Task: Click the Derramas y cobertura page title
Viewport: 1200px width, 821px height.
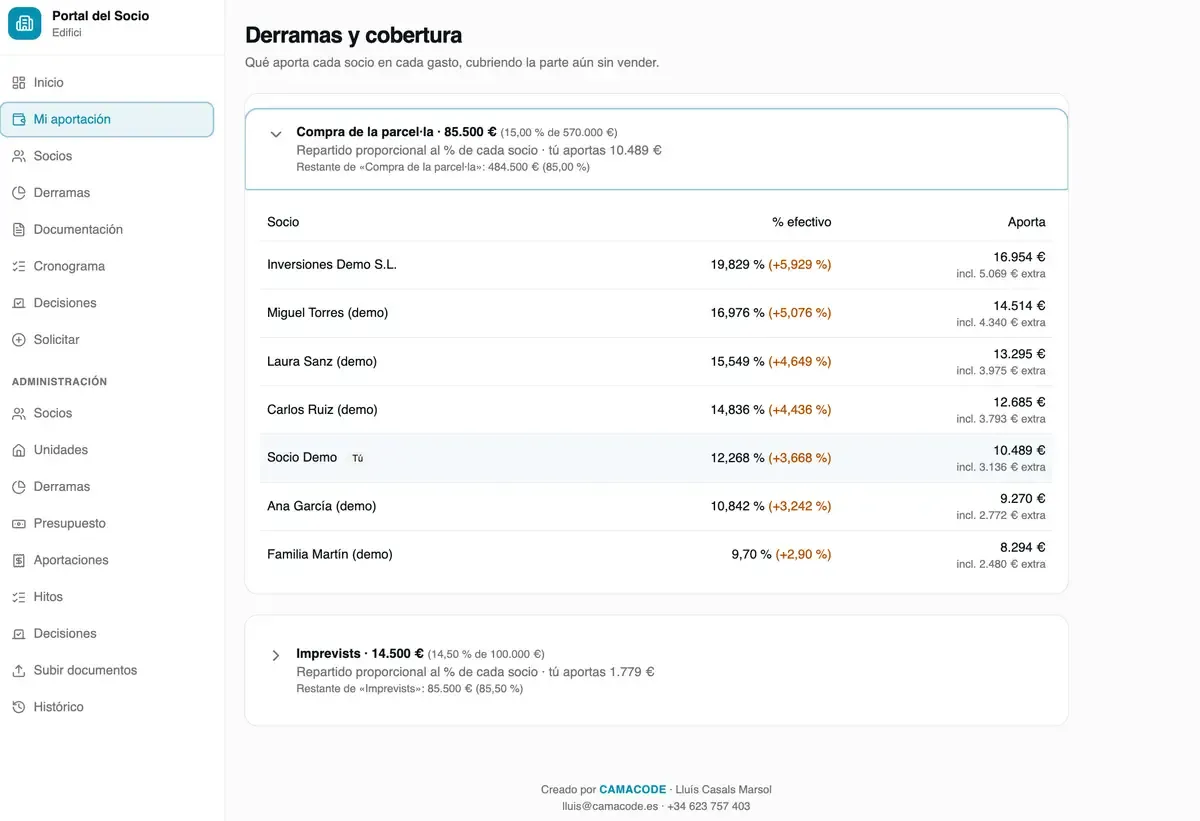Action: pos(353,35)
